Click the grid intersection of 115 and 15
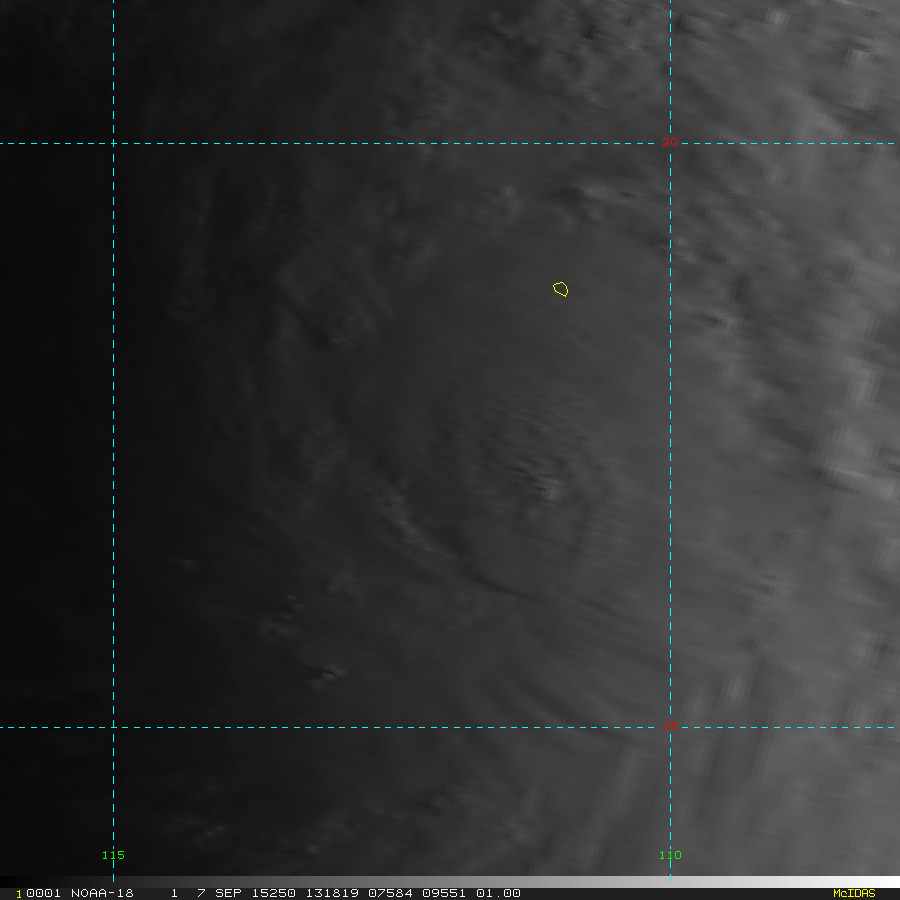 [113, 727]
